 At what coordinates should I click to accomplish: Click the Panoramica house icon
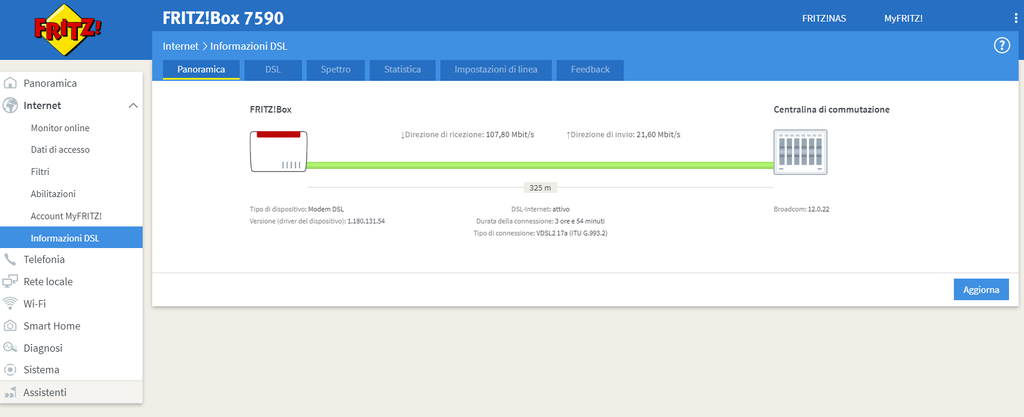pos(10,83)
